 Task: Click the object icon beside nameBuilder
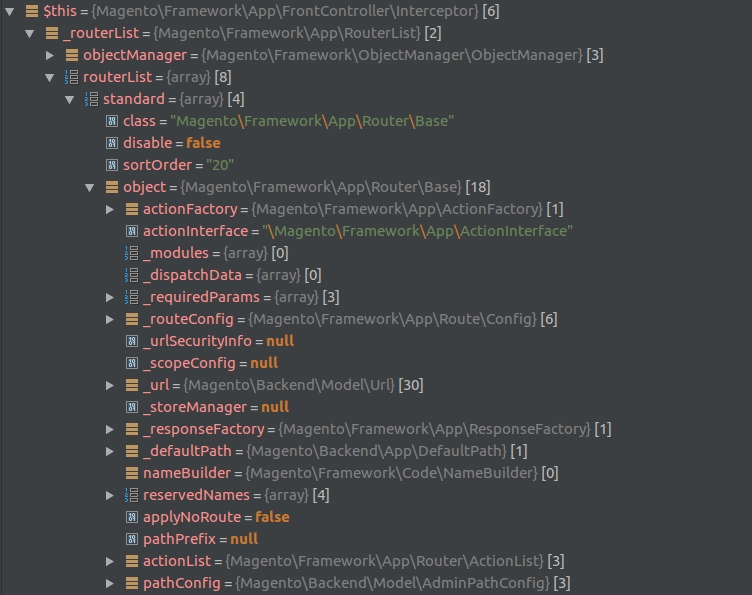click(x=132, y=473)
